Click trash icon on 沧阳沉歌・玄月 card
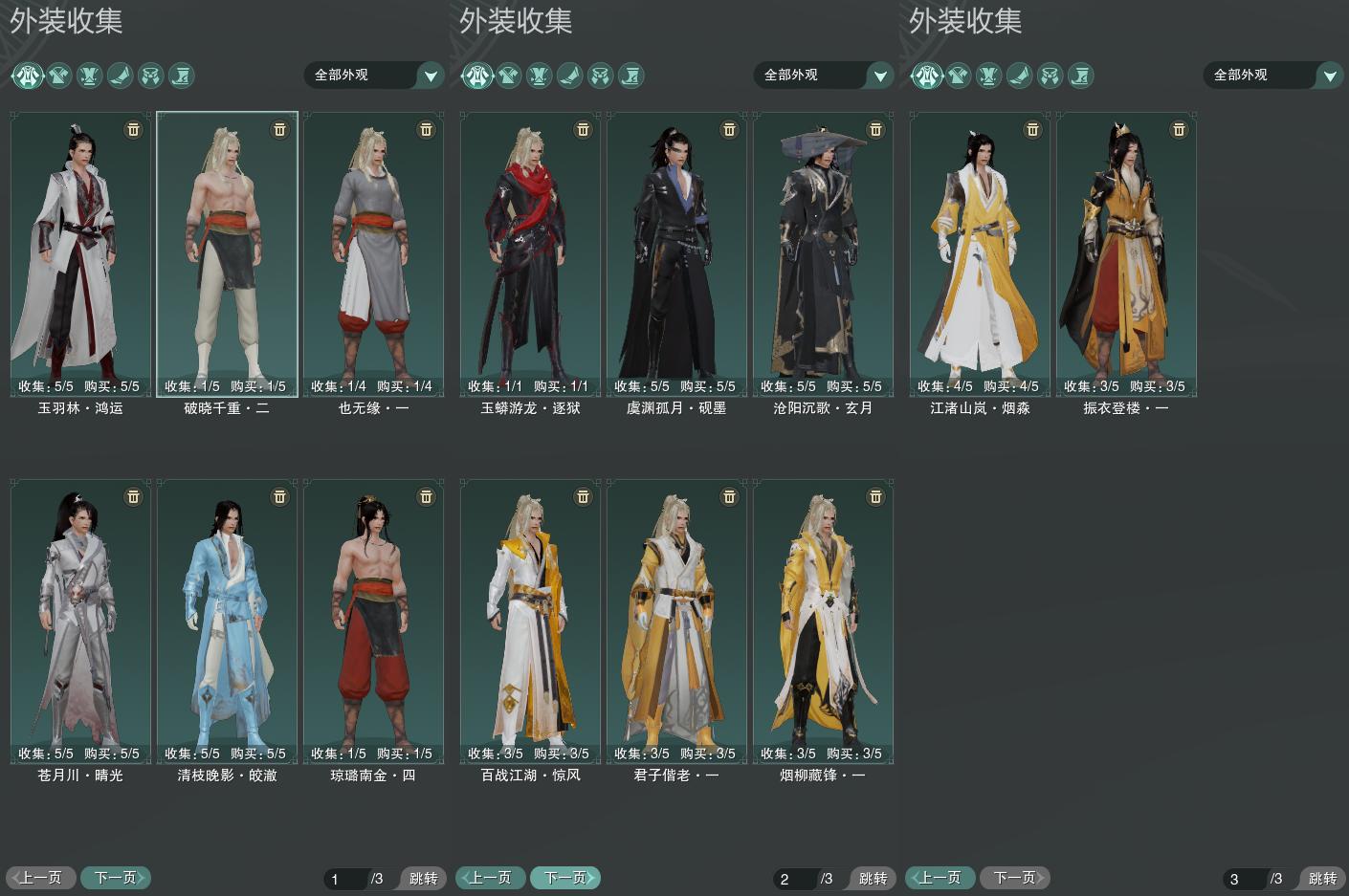The image size is (1349, 896). coord(875,129)
